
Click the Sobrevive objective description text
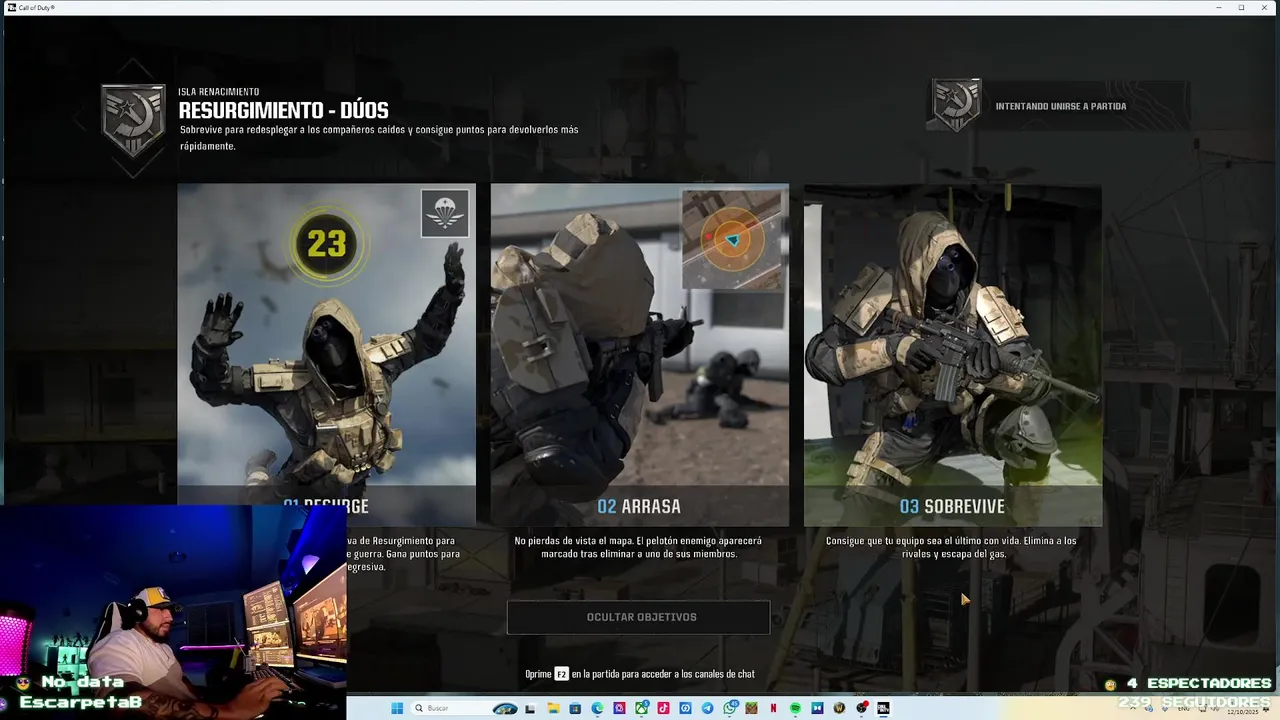[x=951, y=547]
